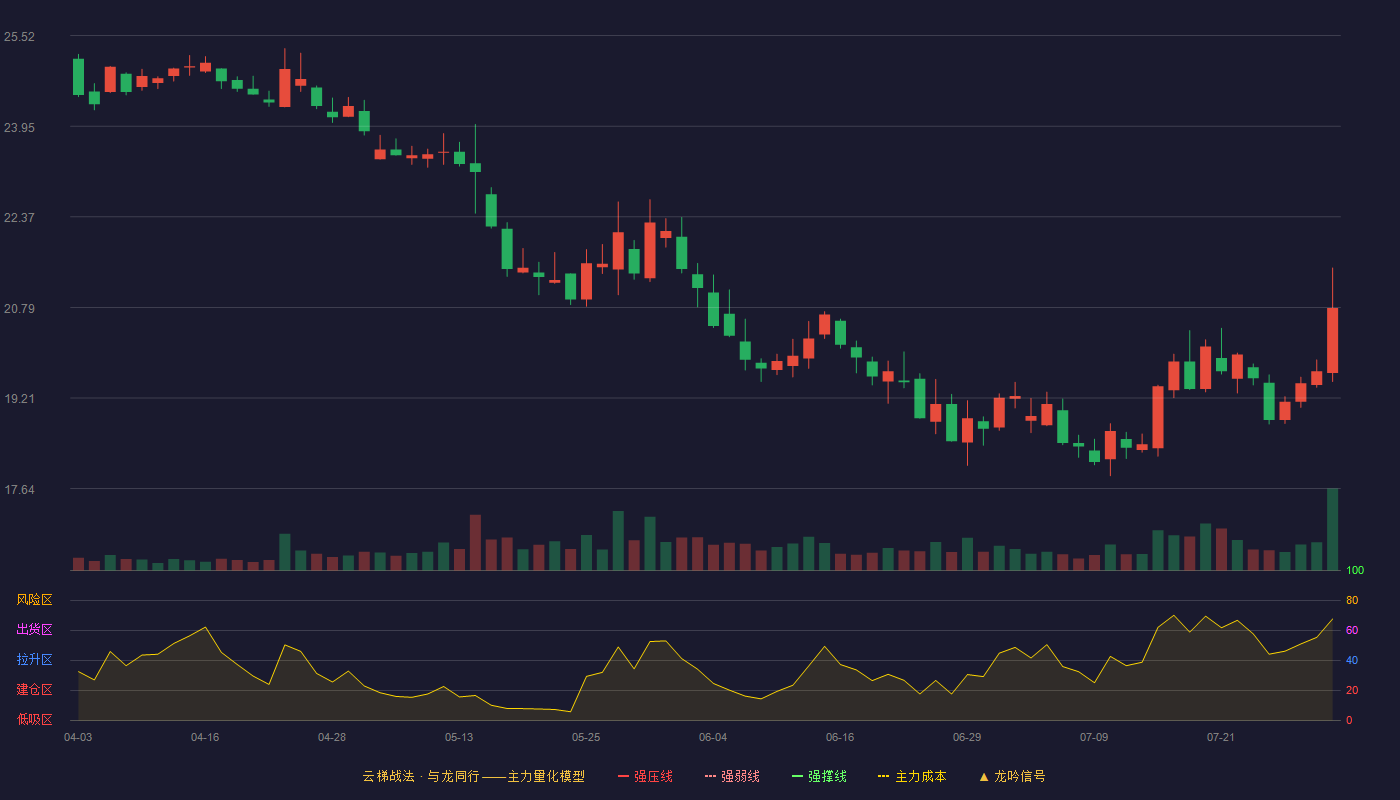
Task: Click the 拉升区 zone label
Action: [x=34, y=660]
